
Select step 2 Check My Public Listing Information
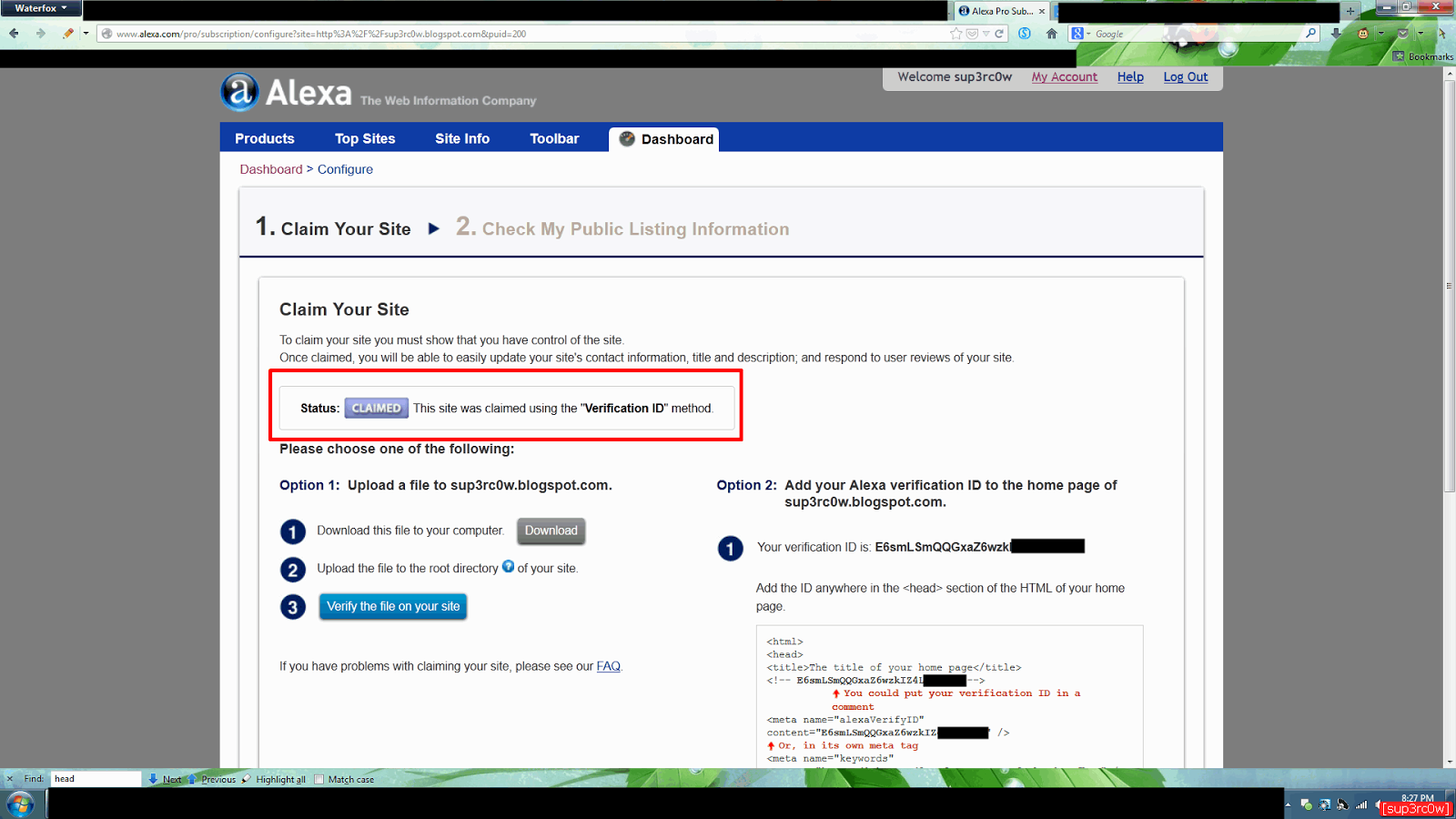(x=622, y=227)
